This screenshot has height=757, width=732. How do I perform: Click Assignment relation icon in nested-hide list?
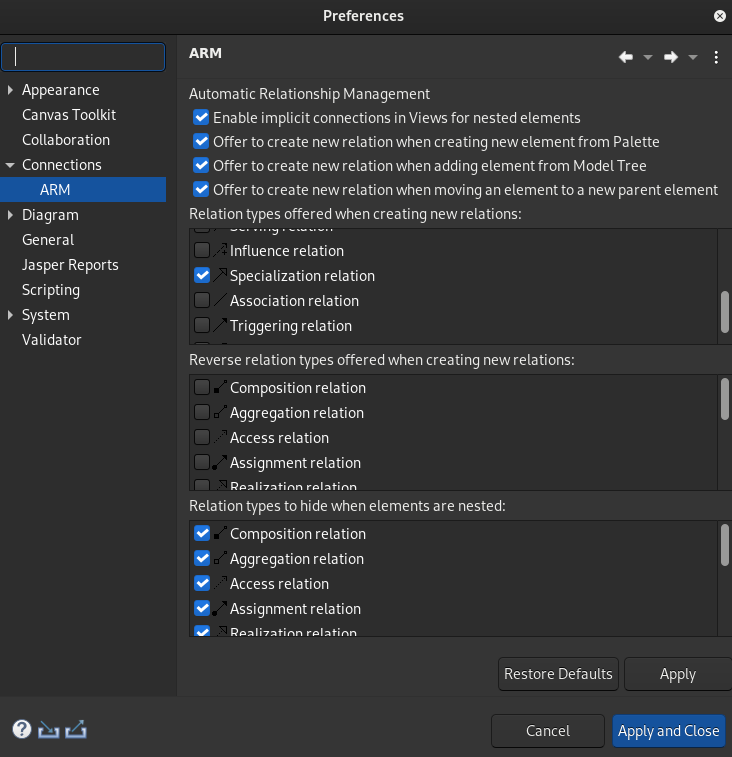(220, 608)
